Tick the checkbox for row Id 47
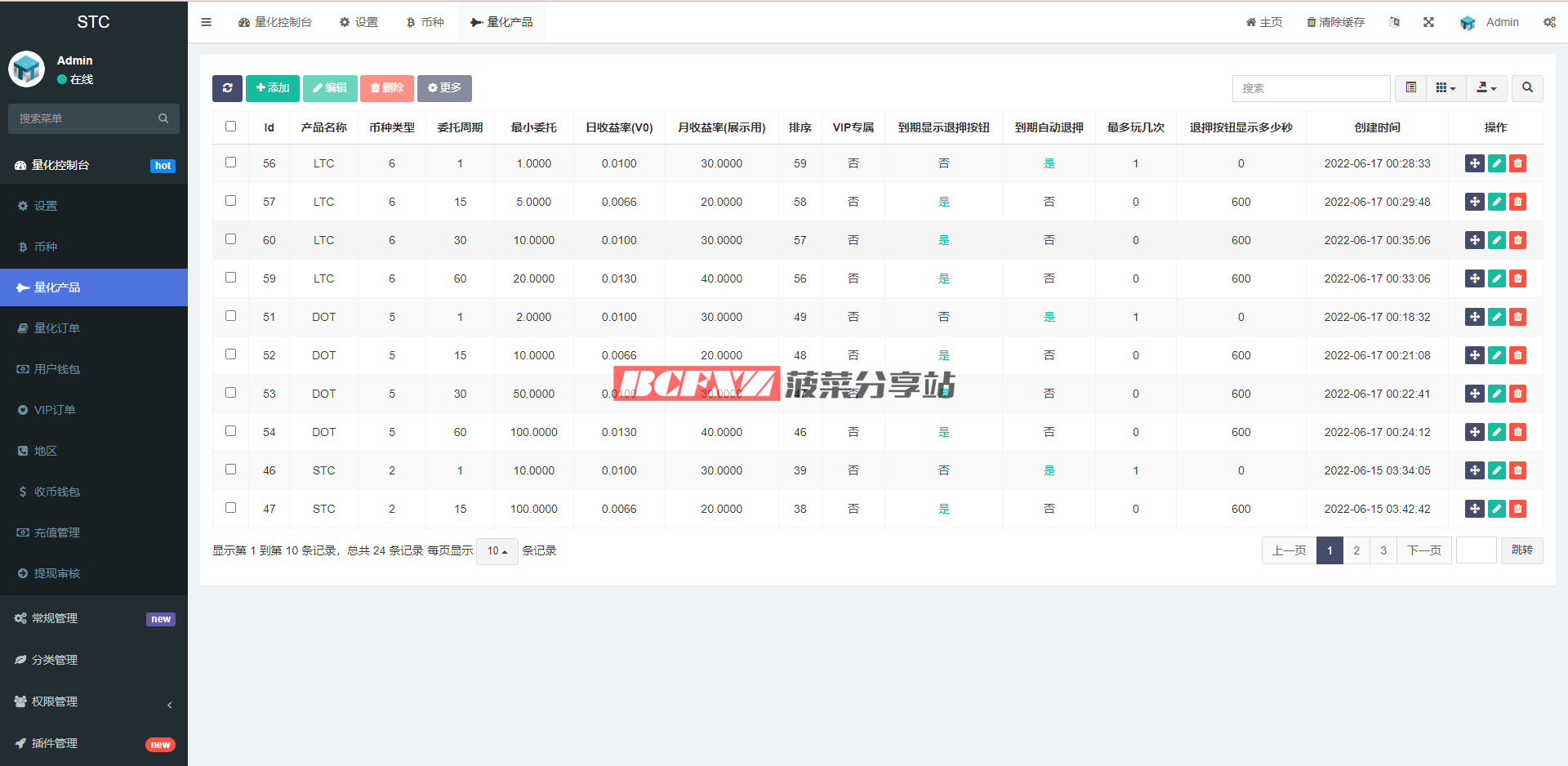1568x766 pixels. tap(230, 508)
